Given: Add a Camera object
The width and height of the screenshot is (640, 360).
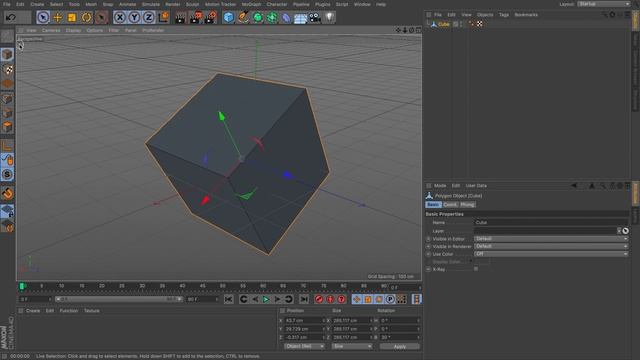Looking at the screenshot, I should (315, 18).
